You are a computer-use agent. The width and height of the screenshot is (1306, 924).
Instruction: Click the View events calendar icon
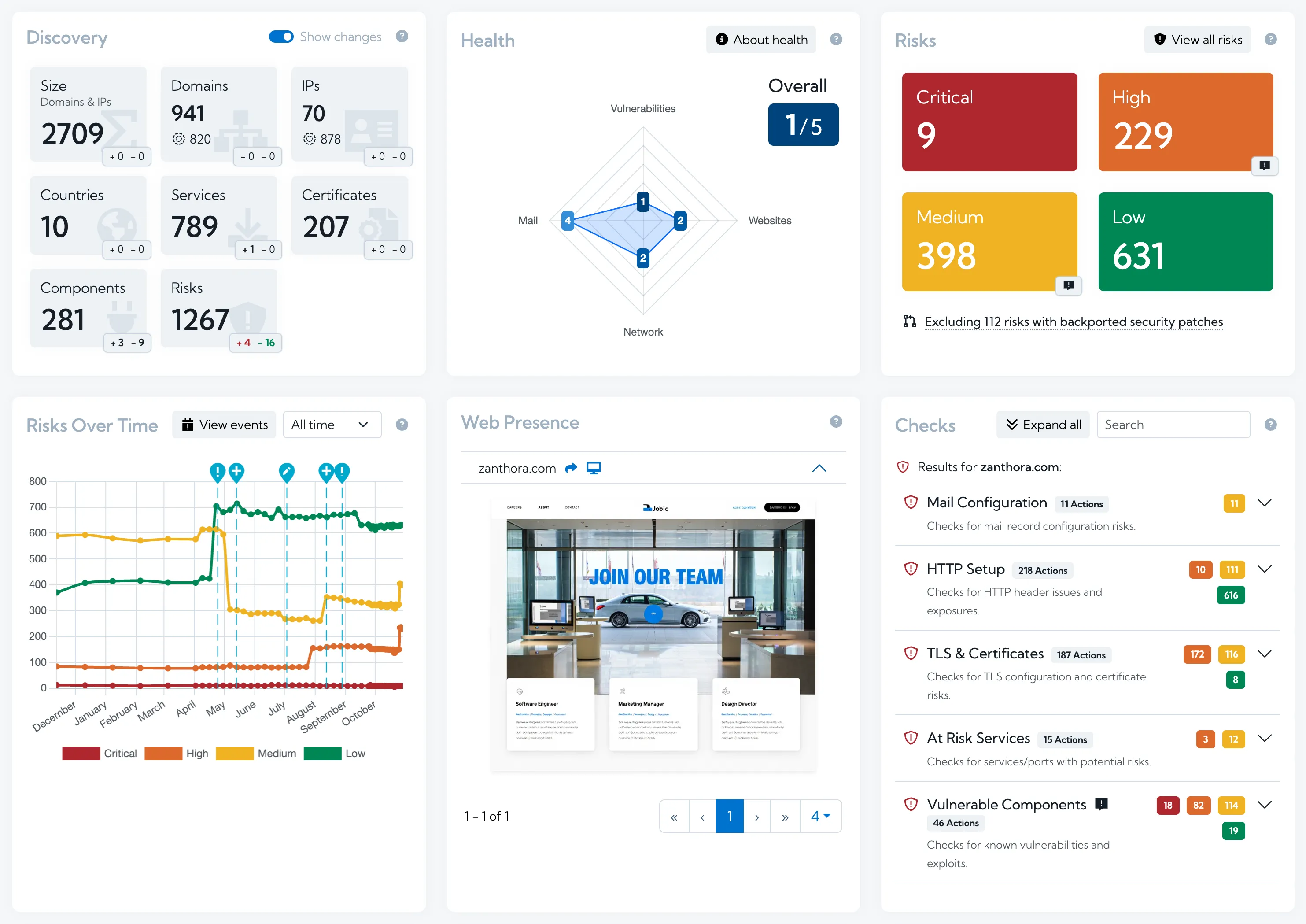(x=188, y=425)
